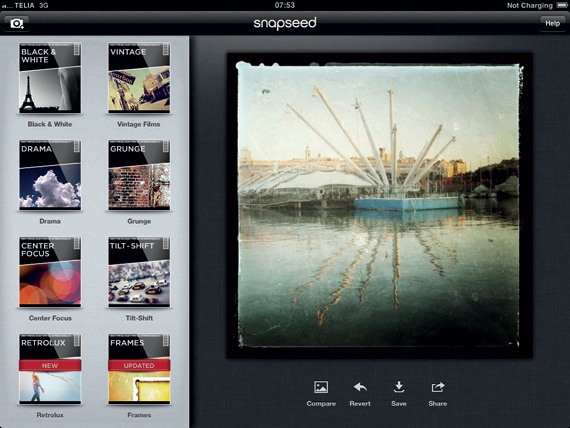Select the Frames filter tile

point(139,369)
